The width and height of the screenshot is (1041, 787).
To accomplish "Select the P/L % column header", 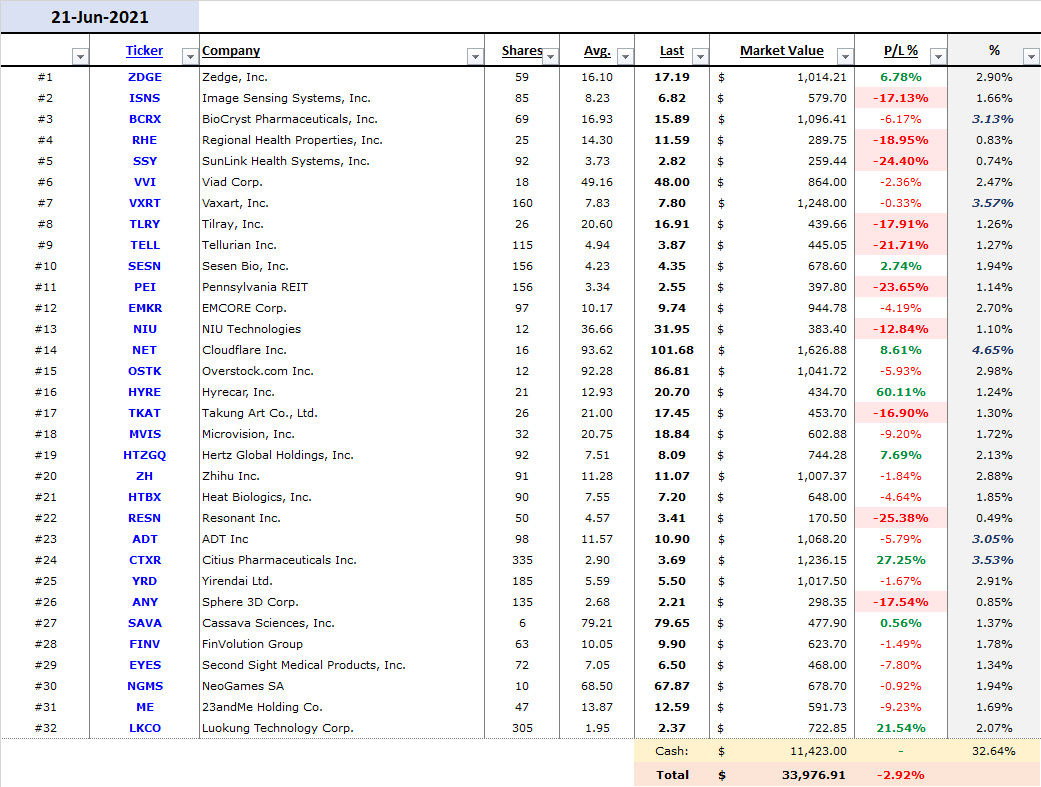I will (x=901, y=50).
